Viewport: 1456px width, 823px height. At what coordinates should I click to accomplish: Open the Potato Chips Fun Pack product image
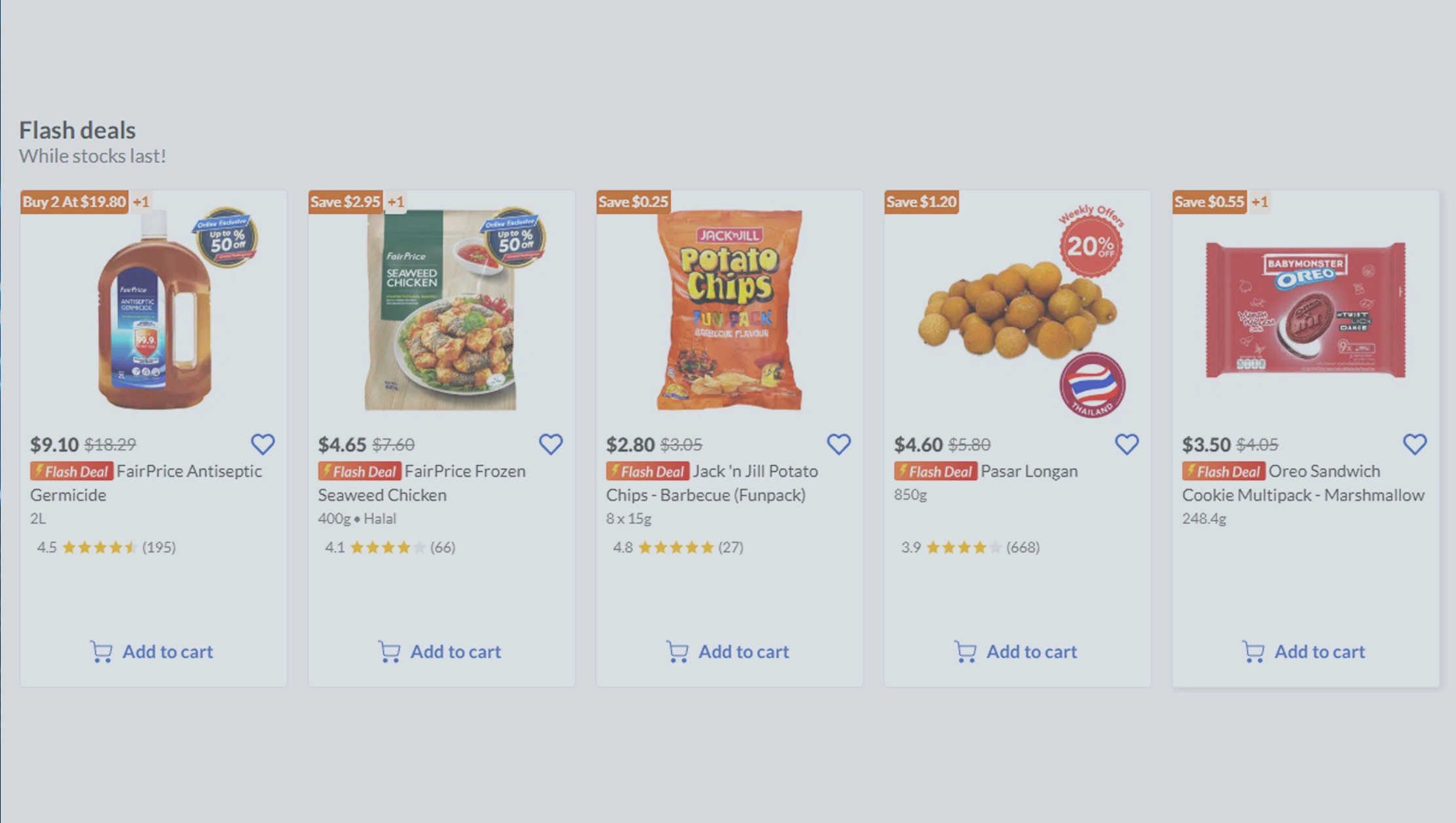729,310
